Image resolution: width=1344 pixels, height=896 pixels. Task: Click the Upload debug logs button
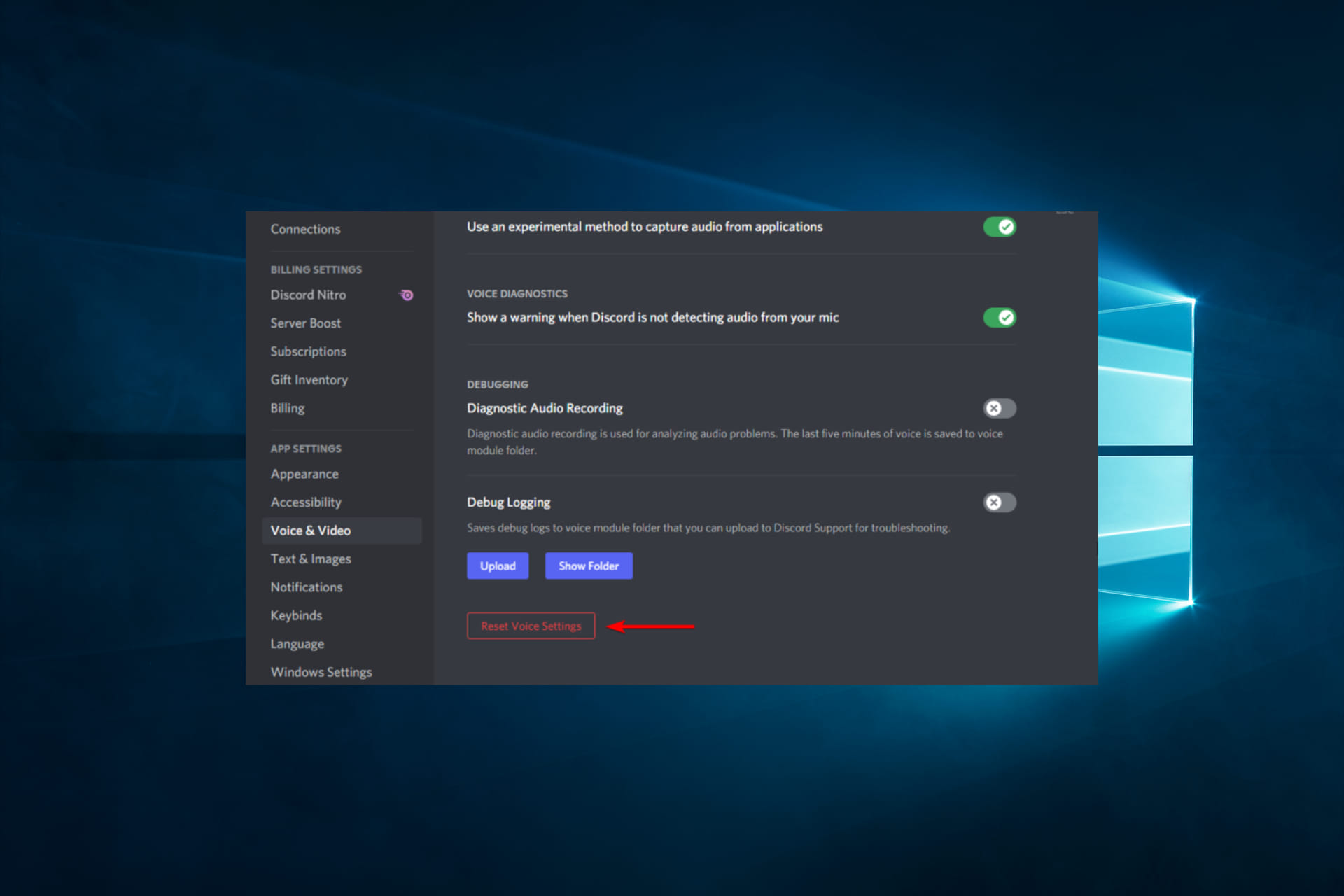pos(498,566)
